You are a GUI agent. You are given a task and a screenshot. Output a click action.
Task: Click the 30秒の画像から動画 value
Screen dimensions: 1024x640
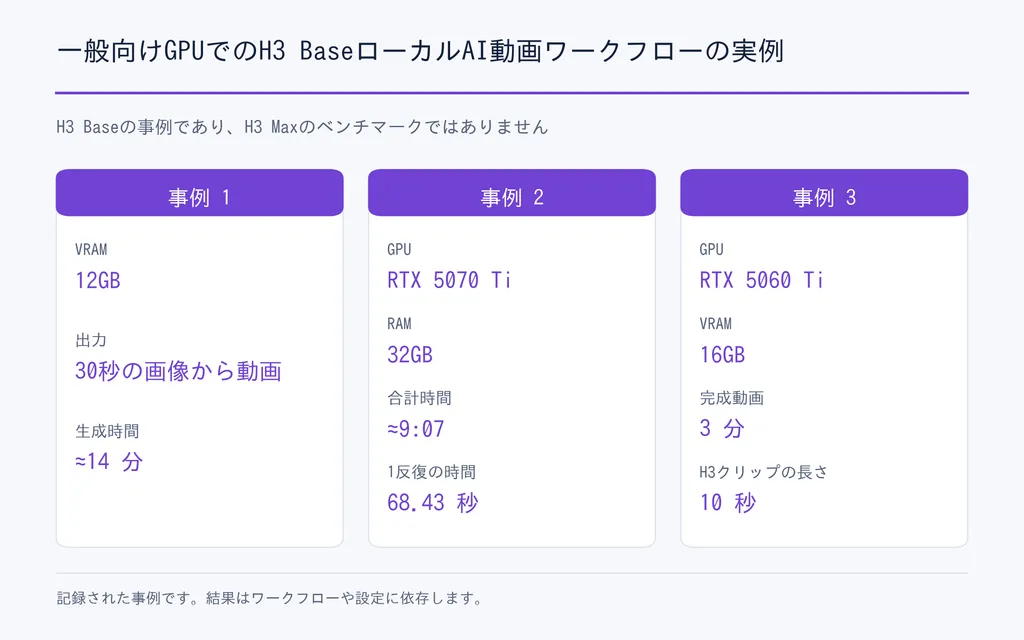(178, 371)
